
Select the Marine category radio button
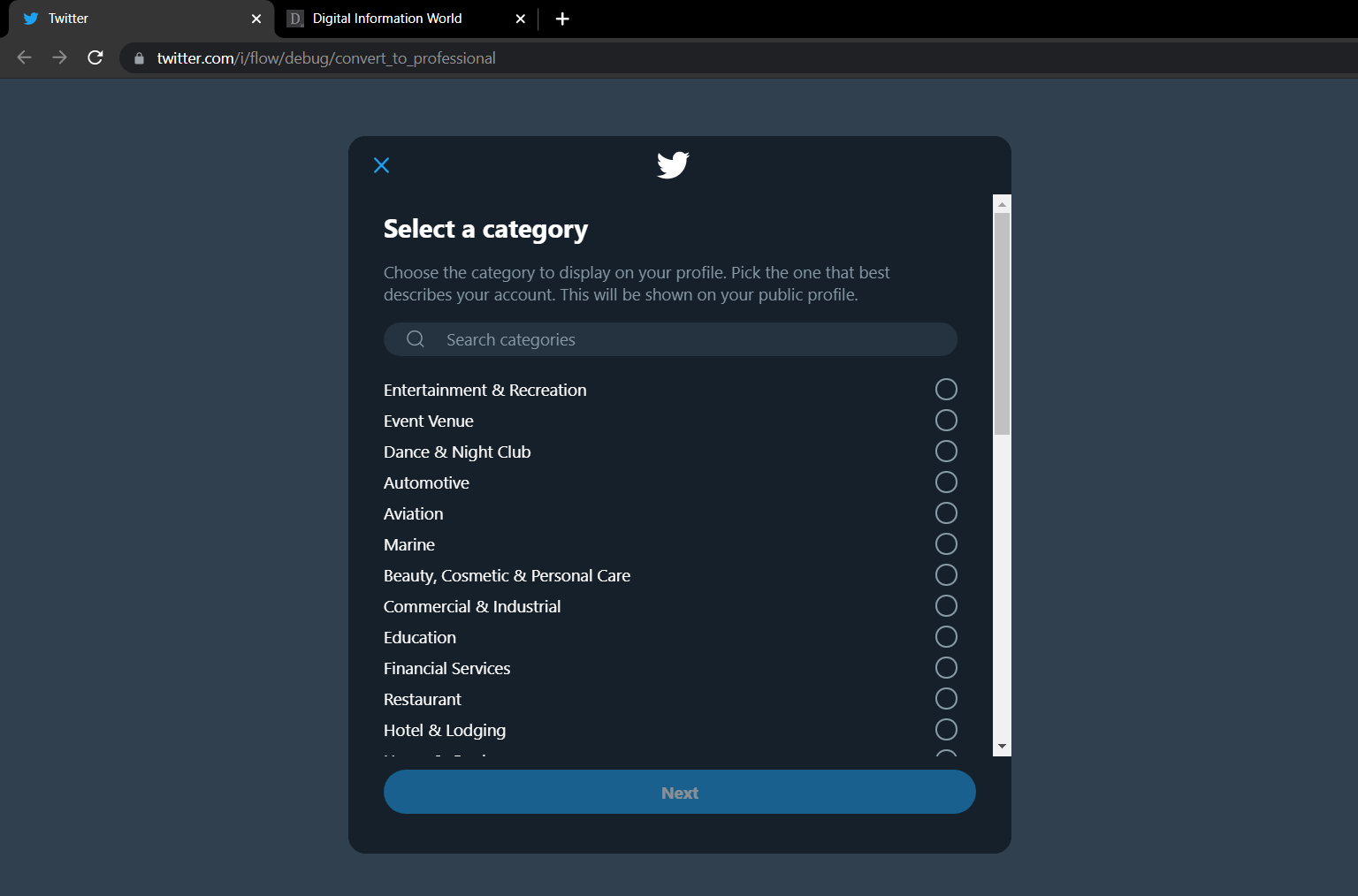pos(946,543)
